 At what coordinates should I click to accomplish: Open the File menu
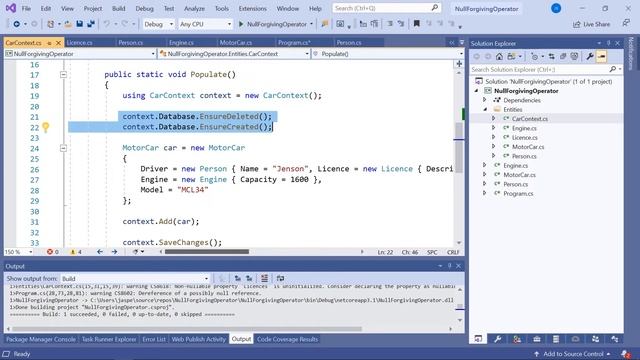click(x=26, y=8)
